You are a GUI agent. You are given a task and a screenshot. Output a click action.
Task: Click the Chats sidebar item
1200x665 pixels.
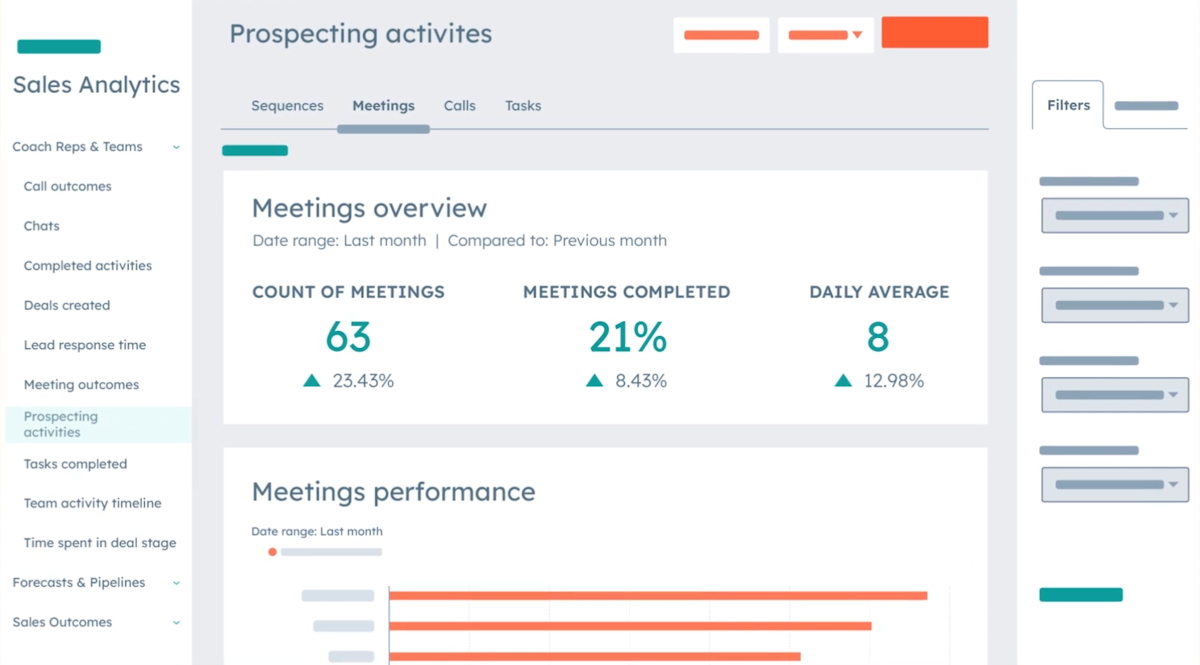click(41, 225)
